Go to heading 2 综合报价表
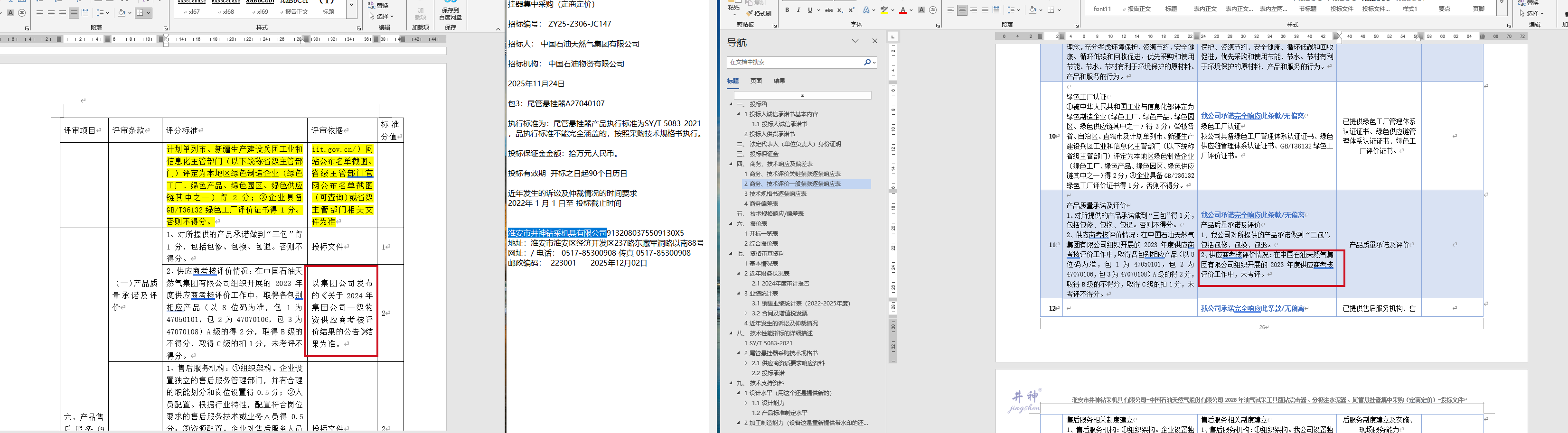The height and width of the screenshot is (433, 1568). (x=761, y=243)
